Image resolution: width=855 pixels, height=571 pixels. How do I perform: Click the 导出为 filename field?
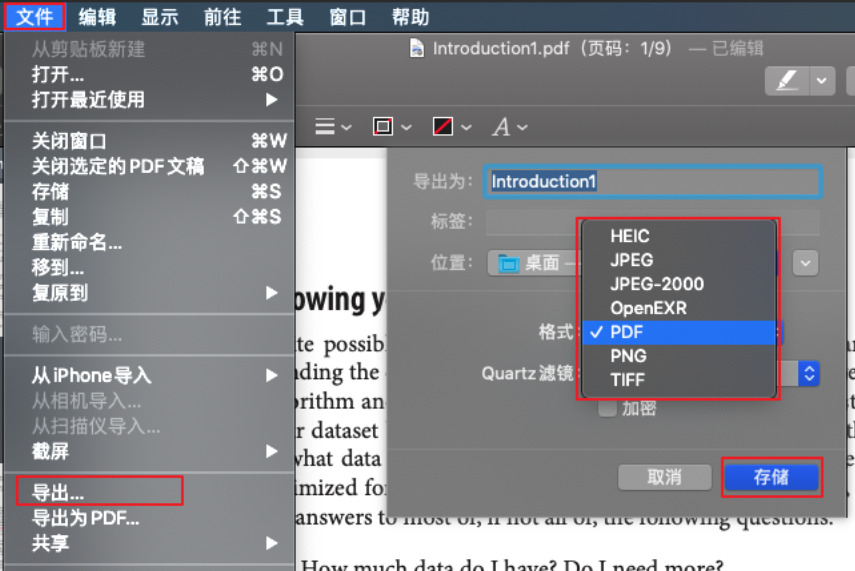pyautogui.click(x=653, y=181)
